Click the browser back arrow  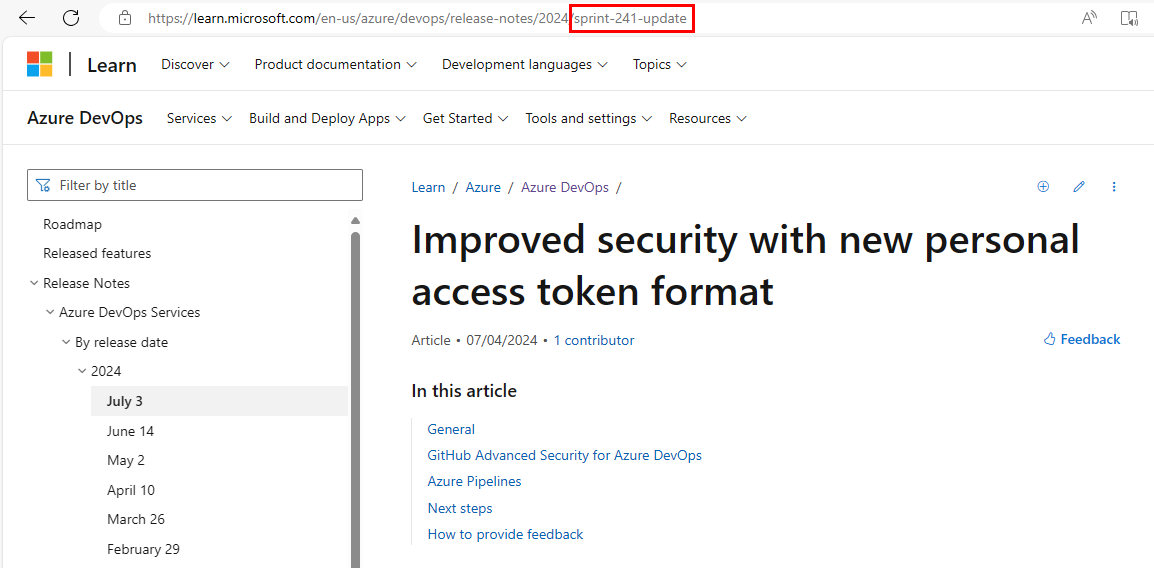[27, 18]
